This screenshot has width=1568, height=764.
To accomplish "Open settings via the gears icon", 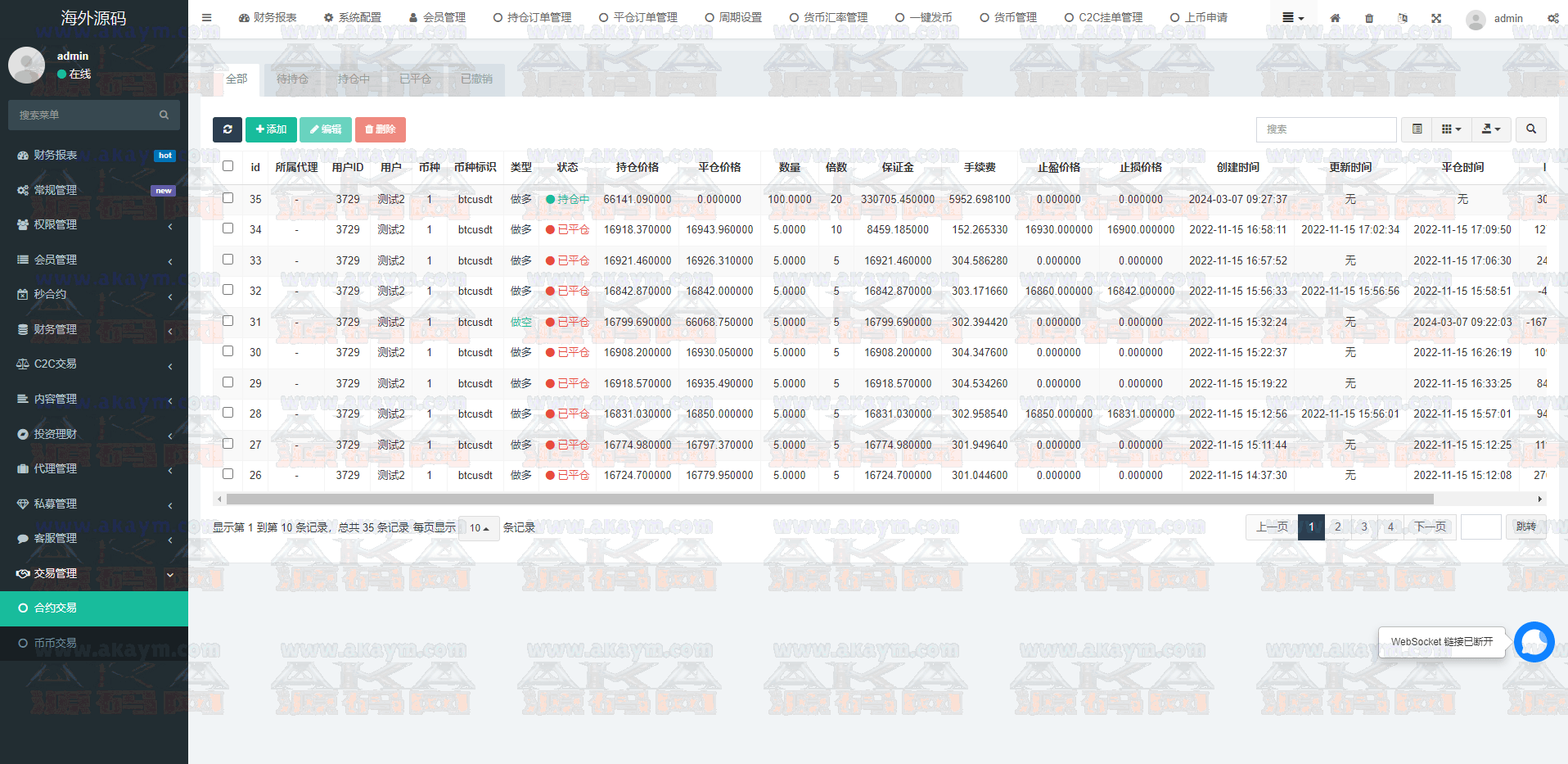I will click(x=1552, y=18).
